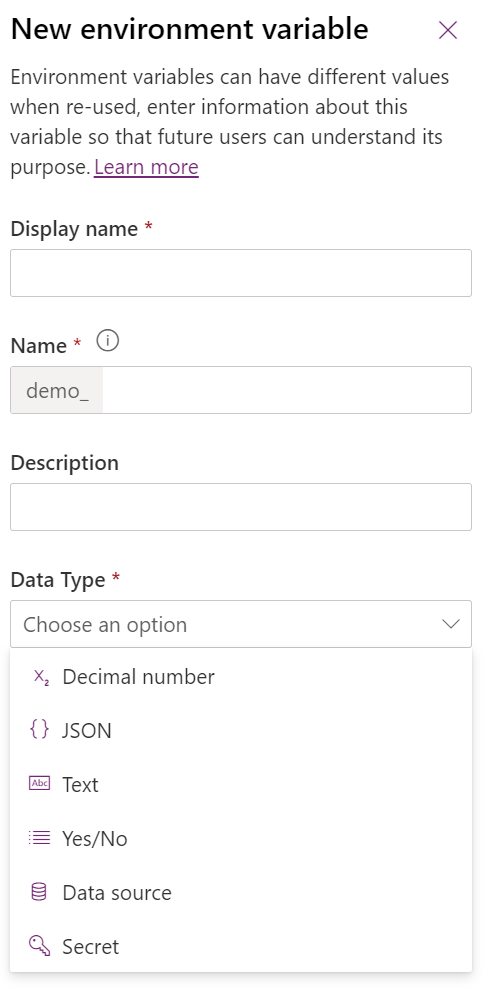The height and width of the screenshot is (997, 495).
Task: Select Data source option
Action: [x=241, y=892]
